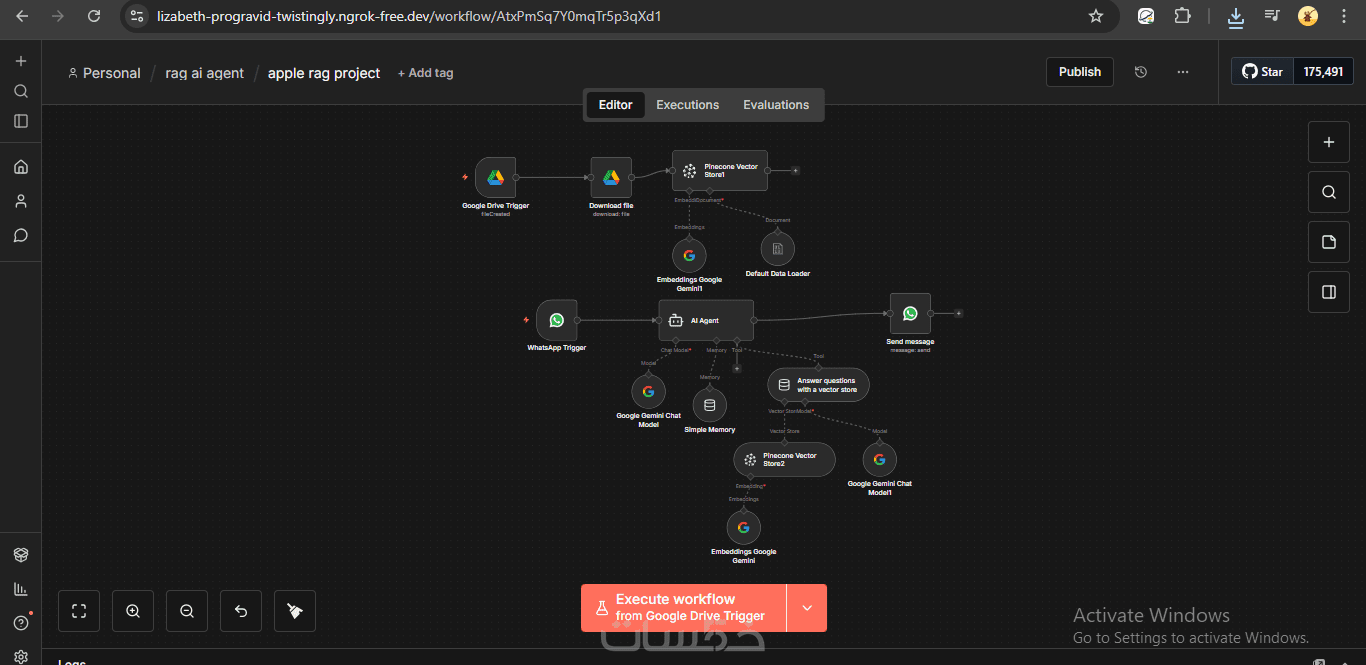Add a sticky note to canvas
The width and height of the screenshot is (1366, 665).
pyautogui.click(x=1329, y=242)
